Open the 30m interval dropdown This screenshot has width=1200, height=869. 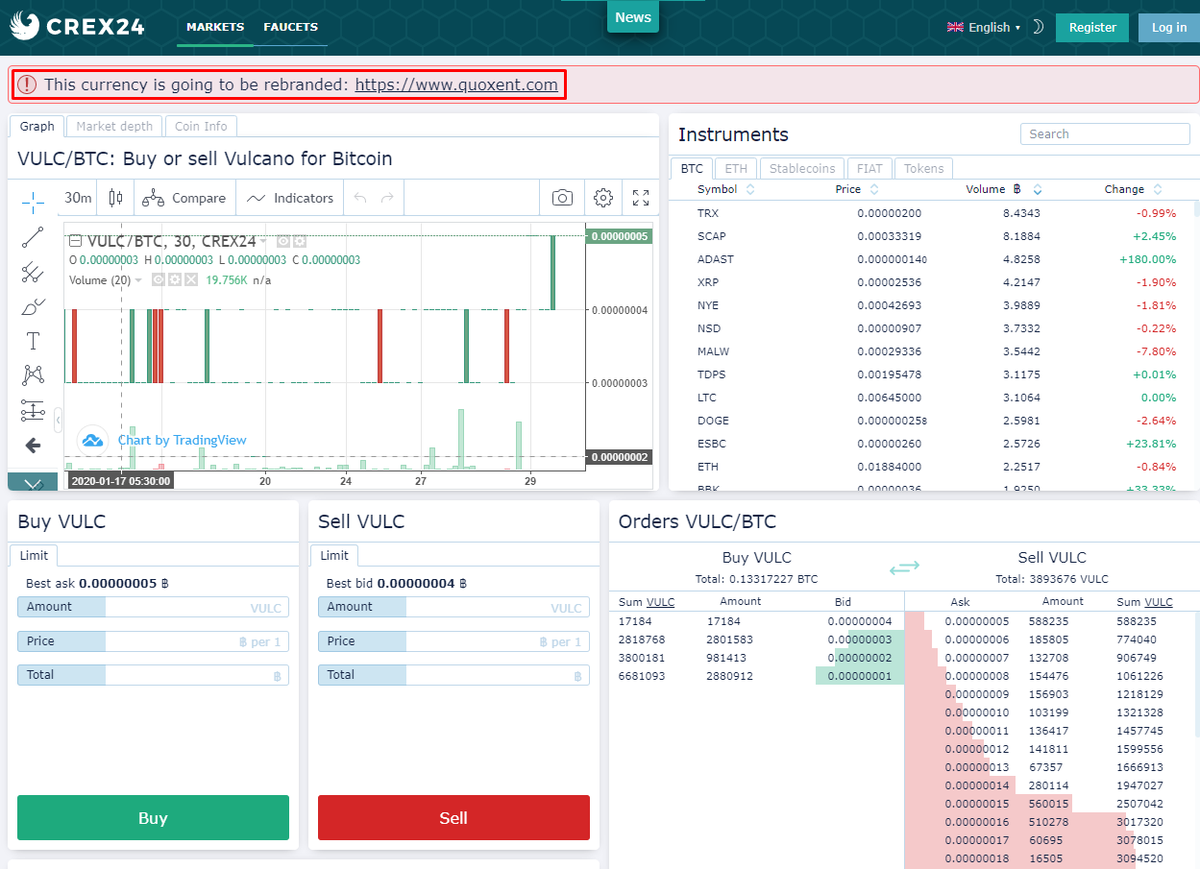pyautogui.click(x=78, y=198)
